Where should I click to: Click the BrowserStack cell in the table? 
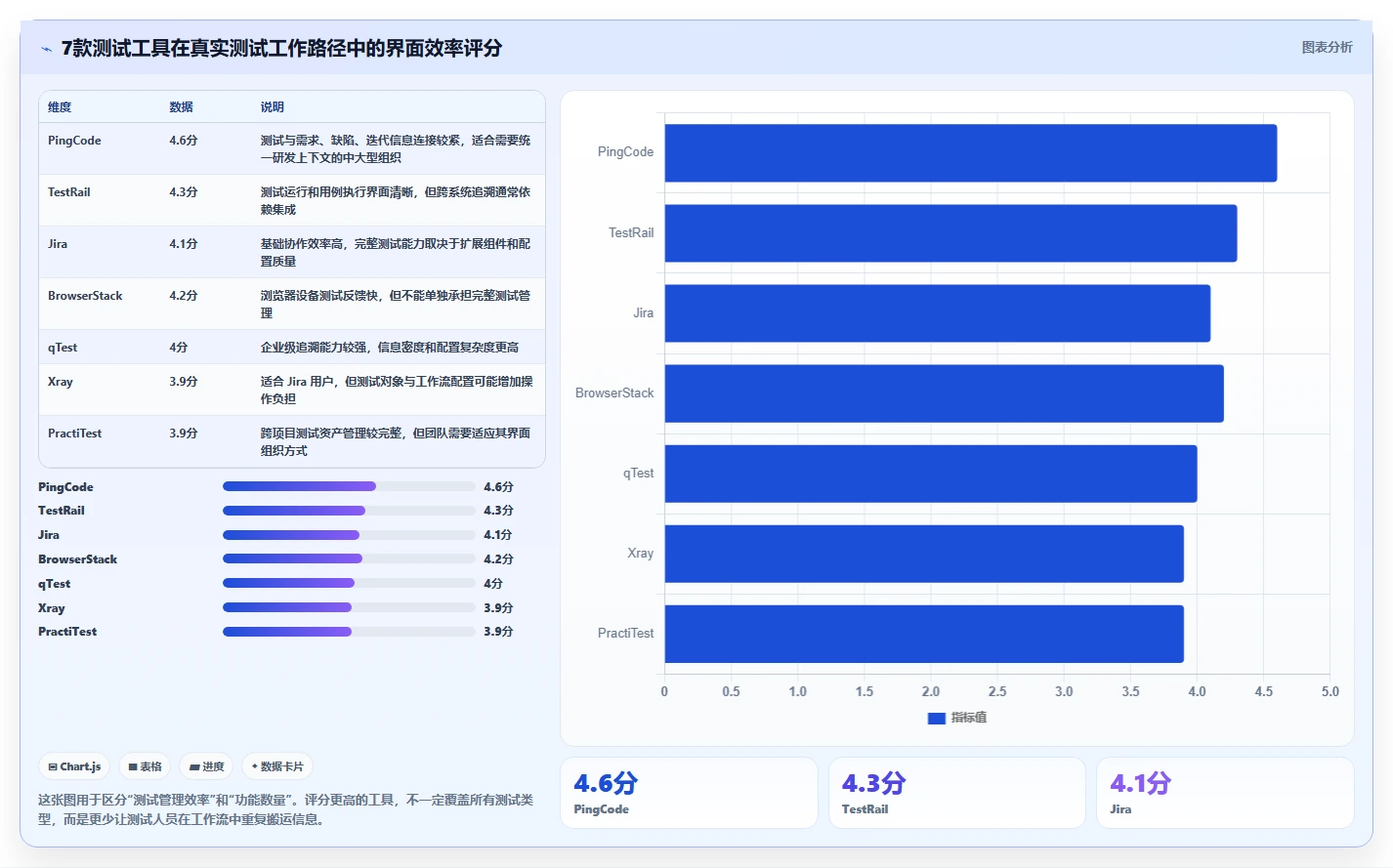click(x=85, y=296)
